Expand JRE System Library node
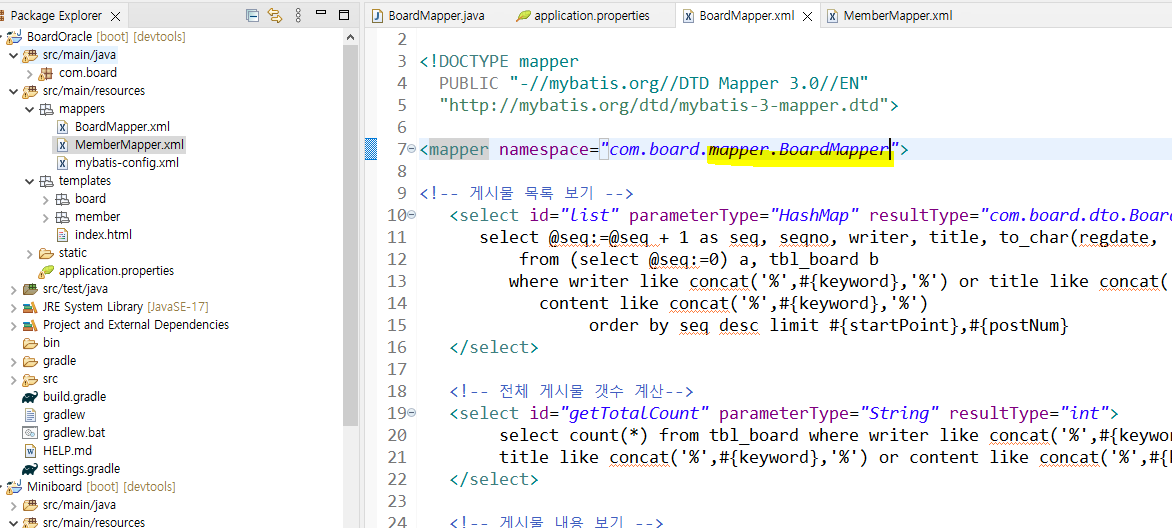 click(13, 307)
